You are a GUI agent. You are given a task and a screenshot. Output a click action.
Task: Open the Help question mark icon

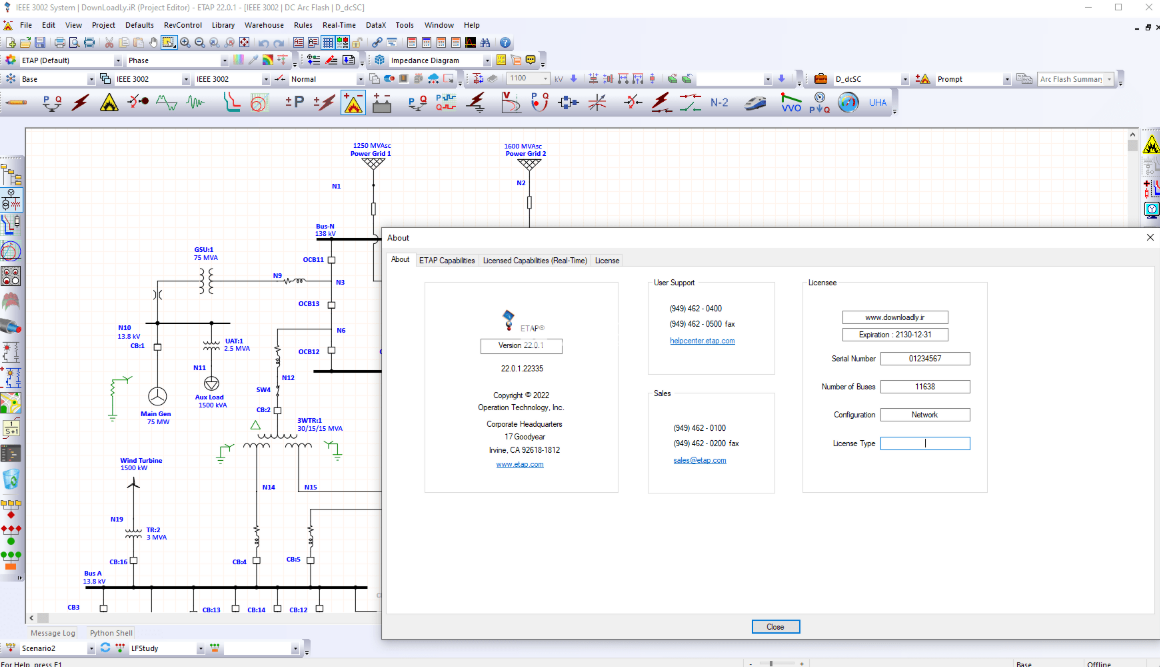click(505, 43)
